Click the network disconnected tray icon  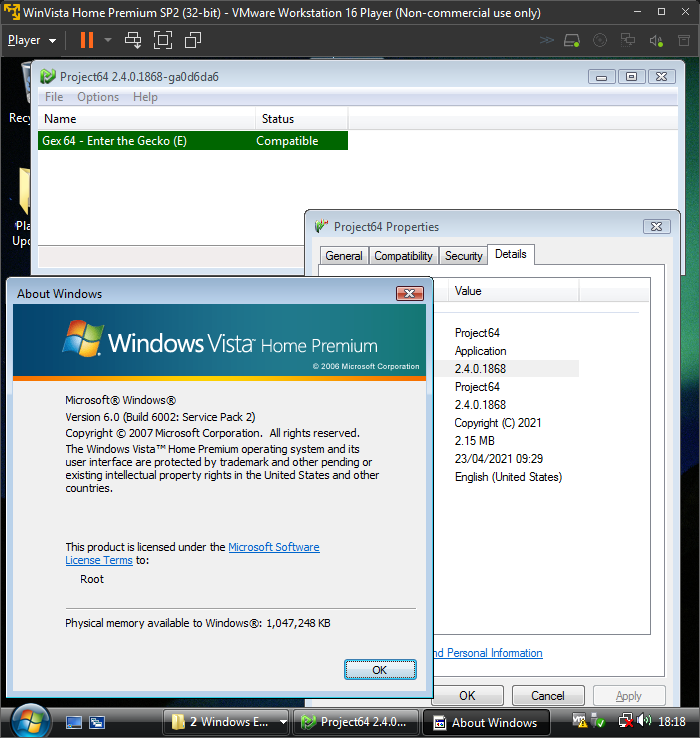click(x=626, y=721)
